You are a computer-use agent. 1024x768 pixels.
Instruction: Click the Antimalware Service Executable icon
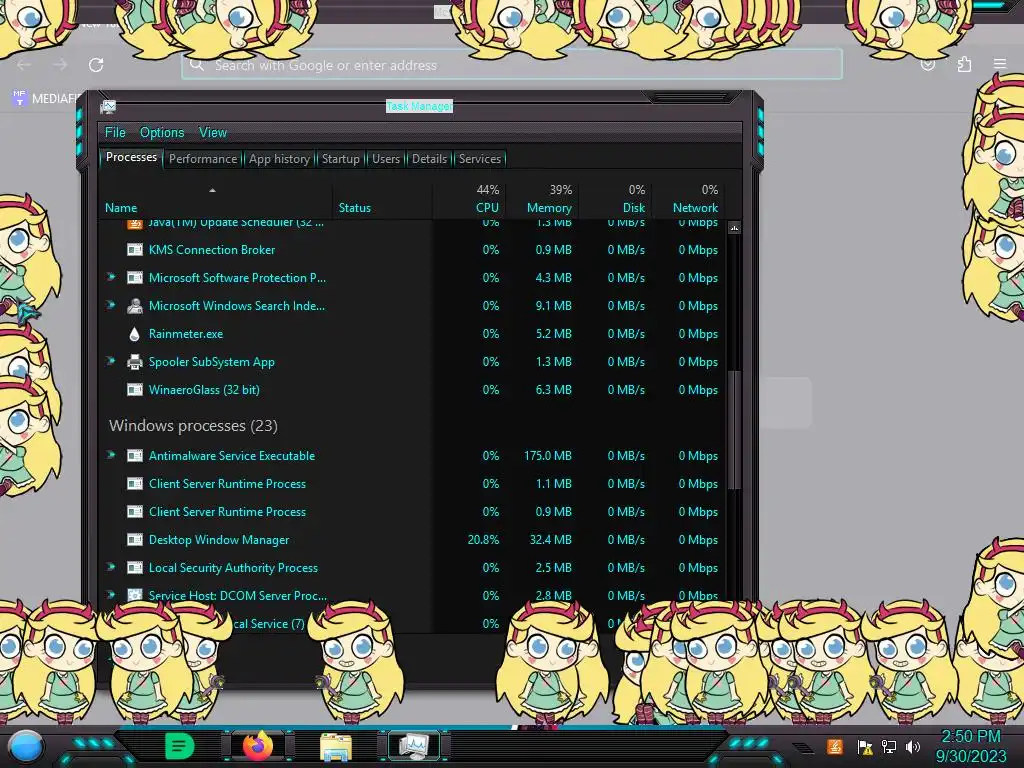[135, 456]
